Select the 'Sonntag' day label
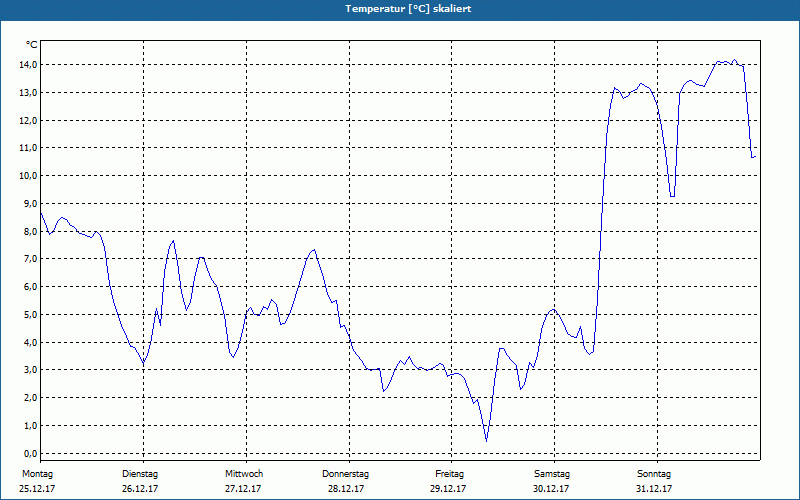The image size is (800, 500). (x=654, y=474)
